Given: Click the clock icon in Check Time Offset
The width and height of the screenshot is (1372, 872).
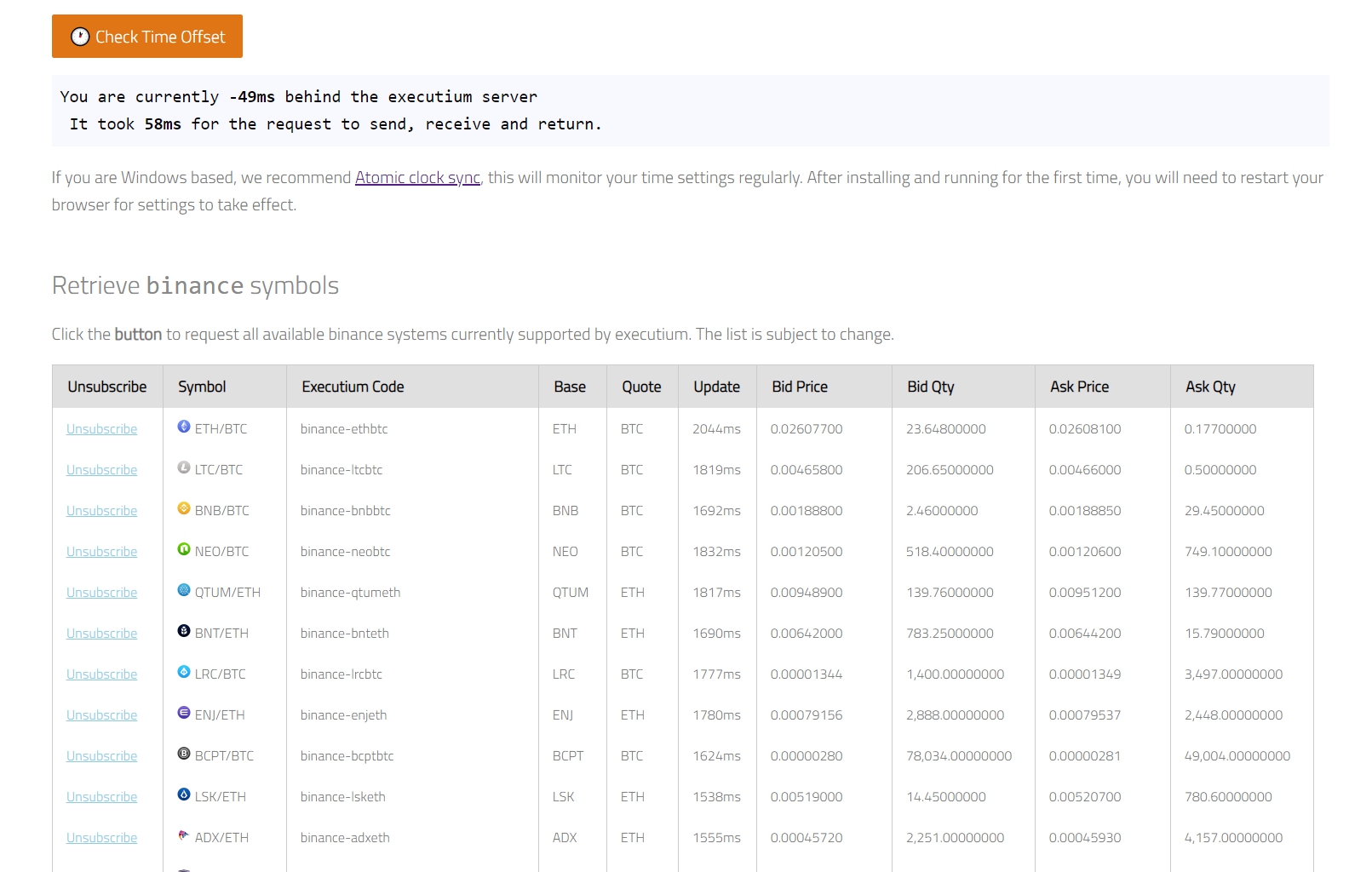Looking at the screenshot, I should 80,37.
